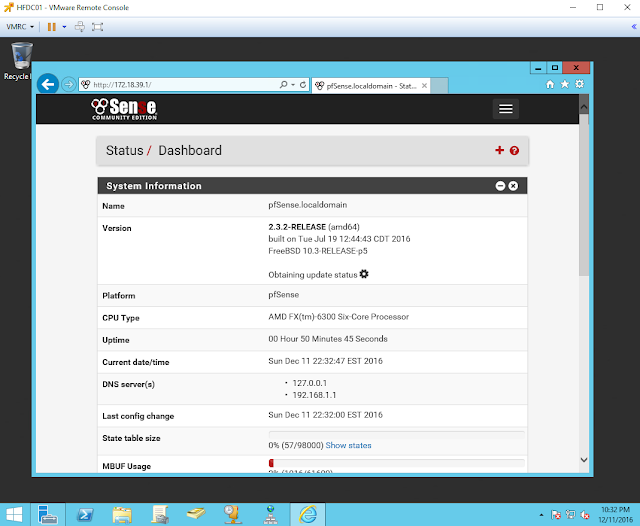The image size is (640, 526).
Task: Open the pause power options dropdown arrow
Action: pos(64,27)
